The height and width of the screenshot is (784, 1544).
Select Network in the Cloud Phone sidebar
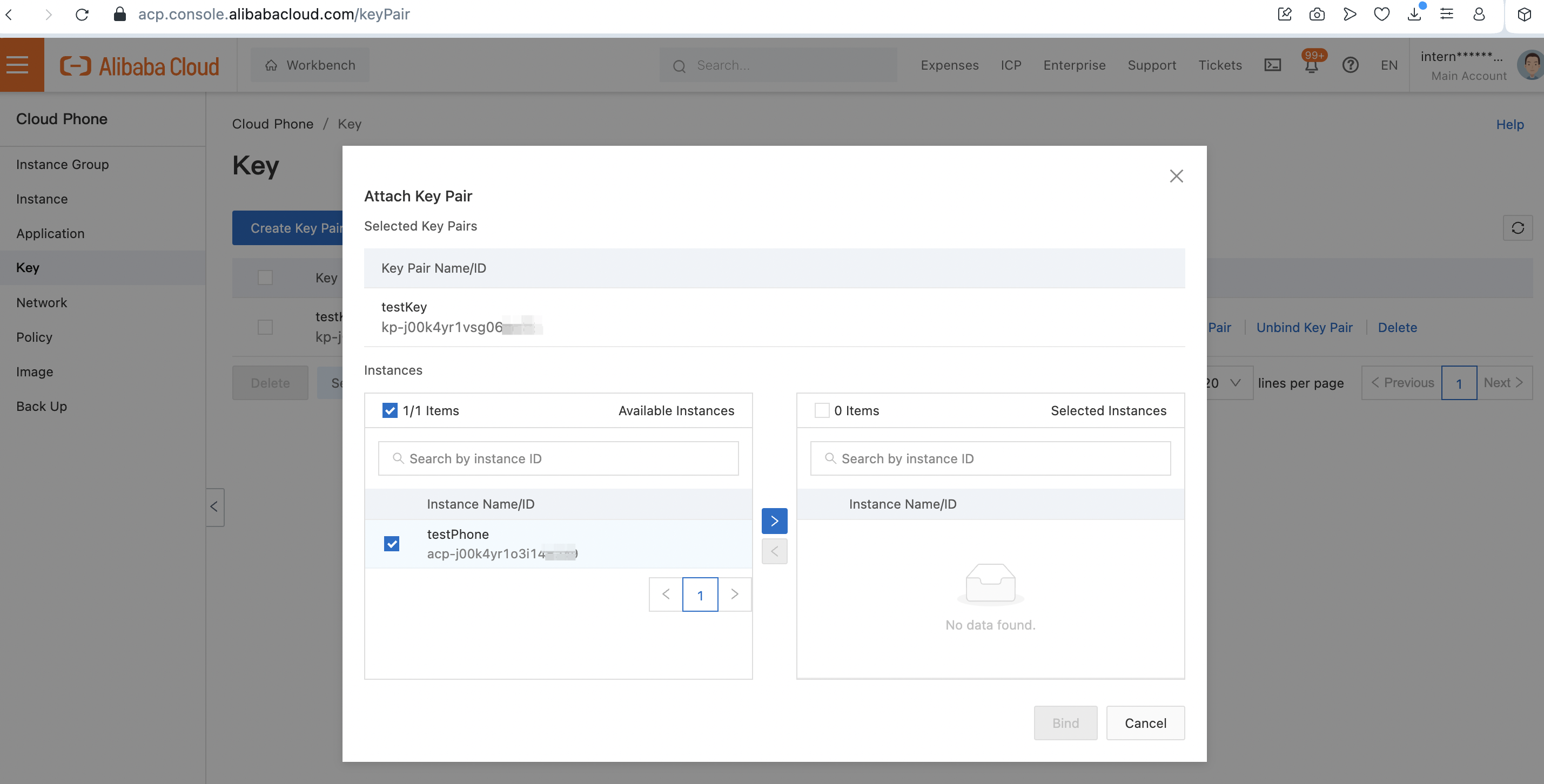click(x=42, y=302)
